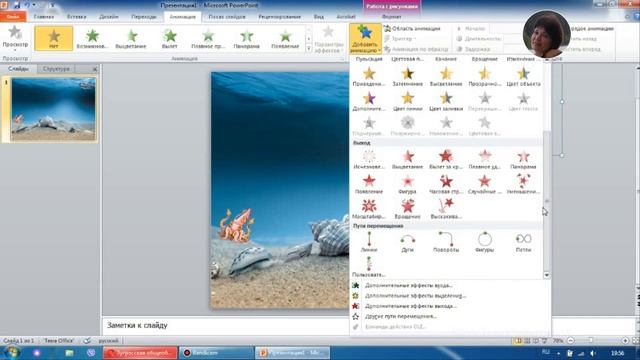
Task: Expand the animation gallery with the More arrow
Action: [x=309, y=49]
